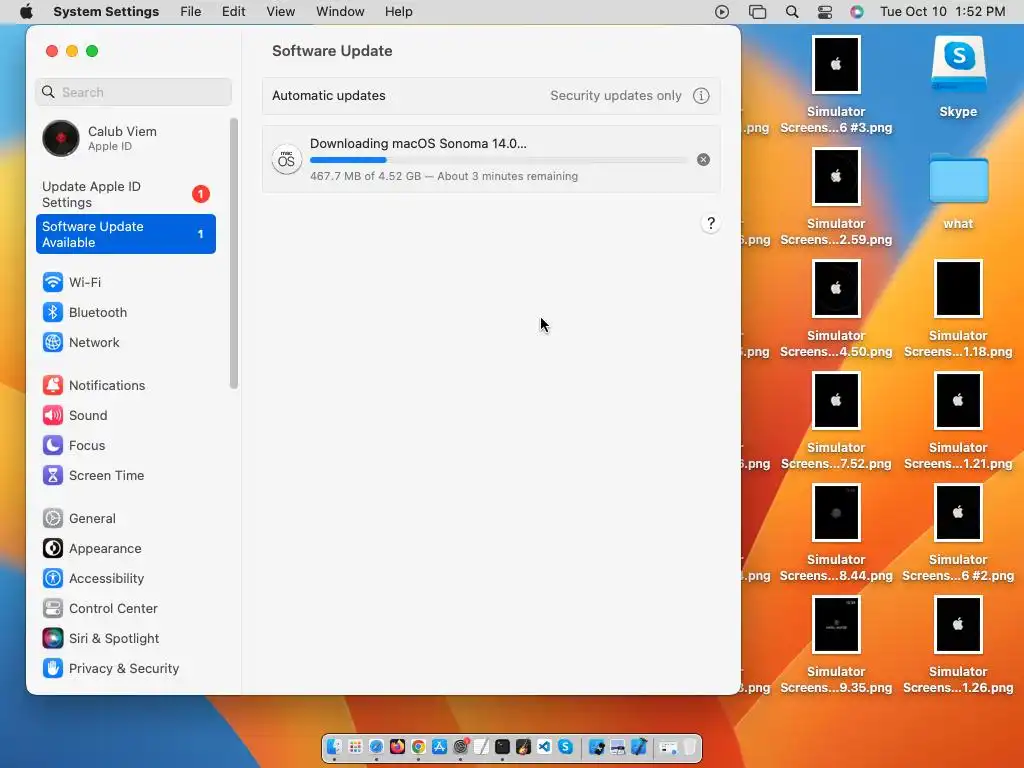
Task: Open Control Center from menu bar
Action: point(825,12)
